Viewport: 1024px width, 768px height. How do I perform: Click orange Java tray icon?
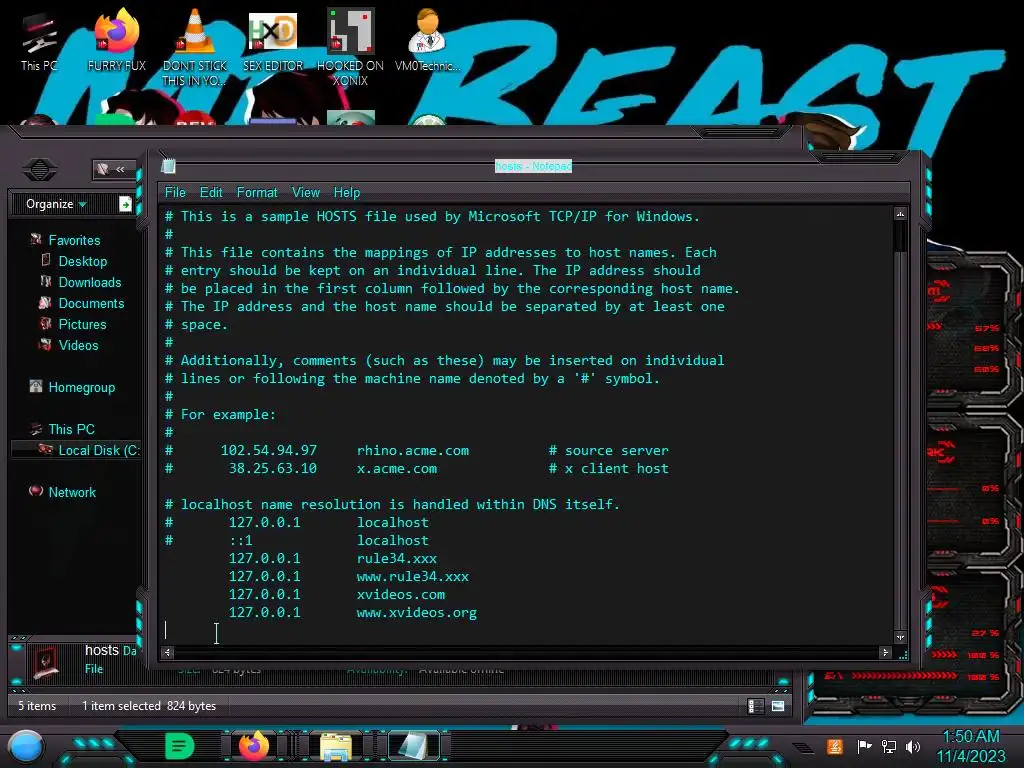(x=834, y=746)
